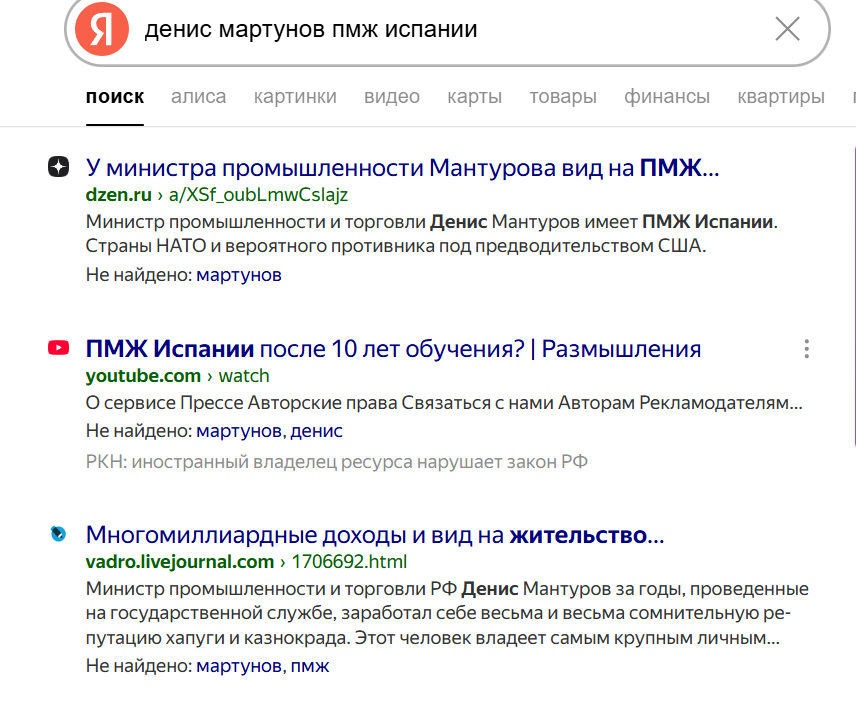
Task: Open the vadro.livejournal.com URL link
Action: coord(246,562)
